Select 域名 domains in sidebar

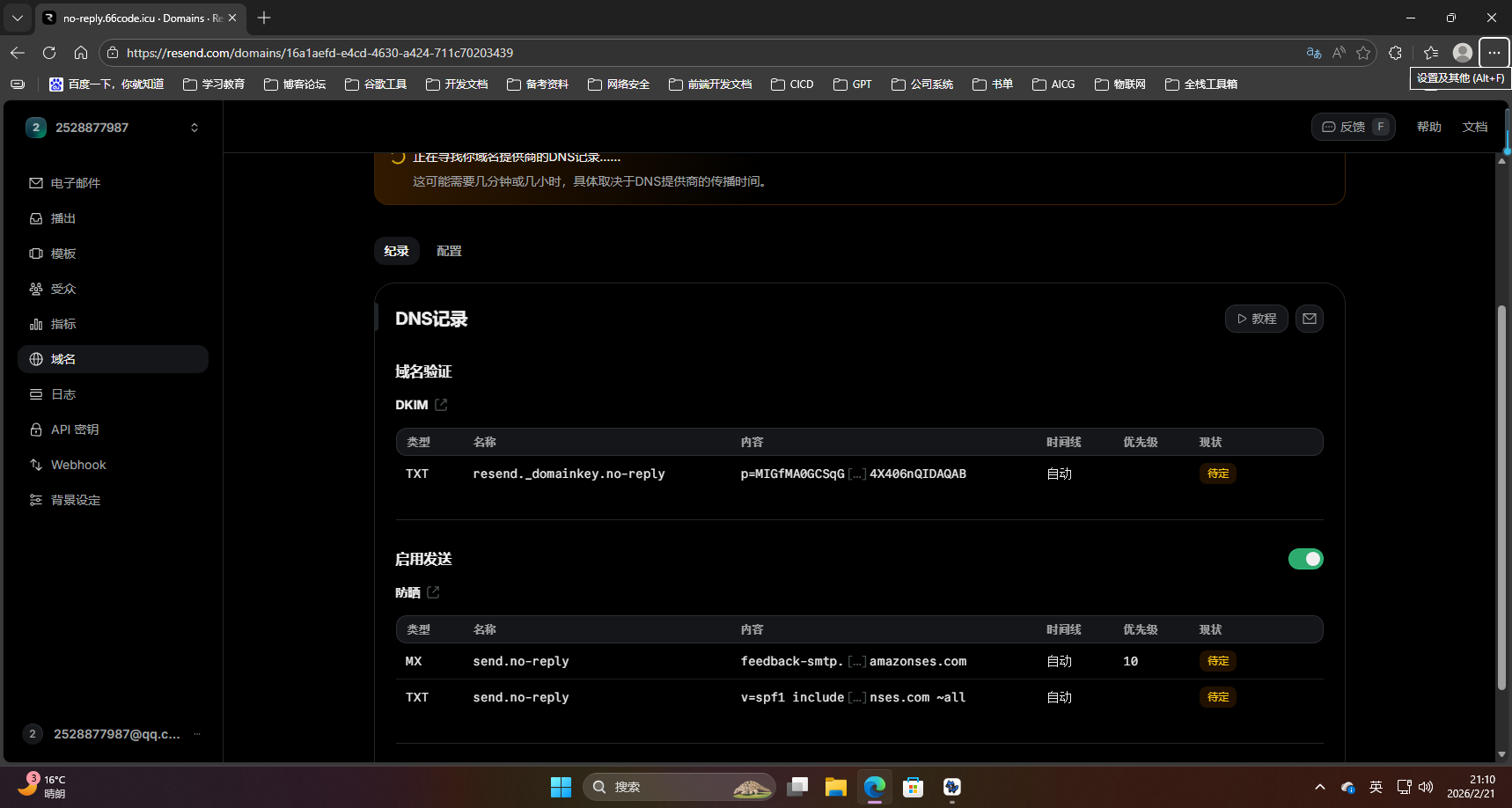tap(113, 359)
